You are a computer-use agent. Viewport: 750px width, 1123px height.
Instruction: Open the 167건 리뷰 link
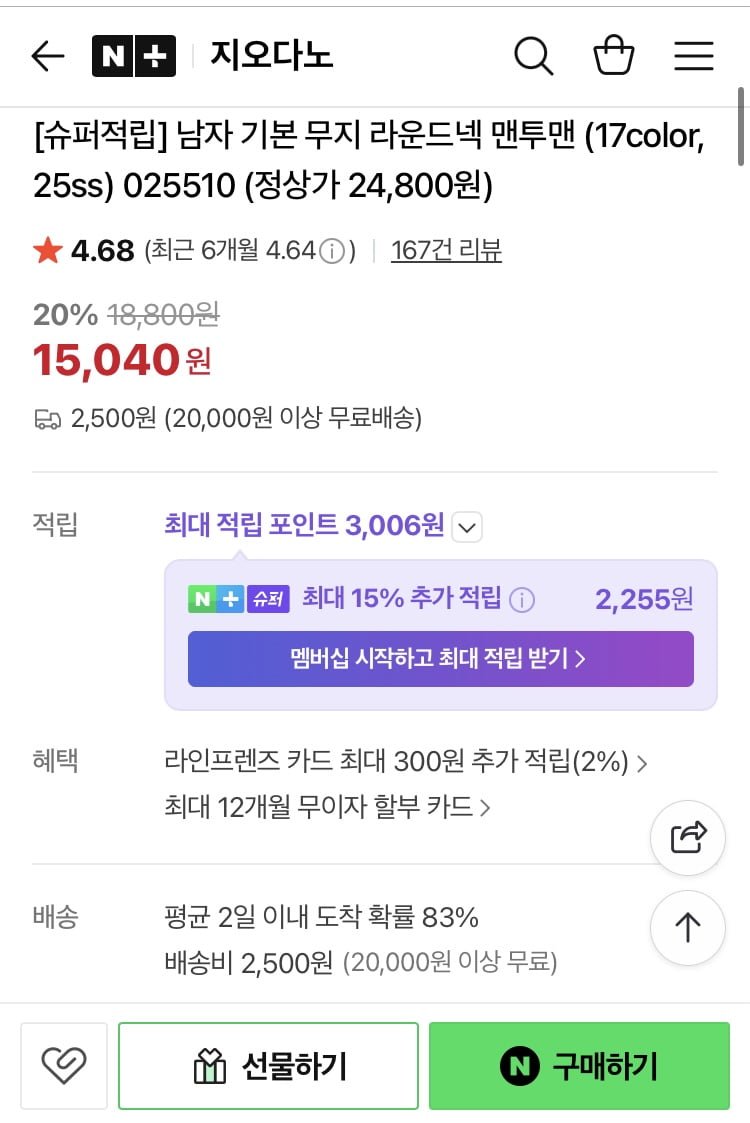tap(446, 251)
